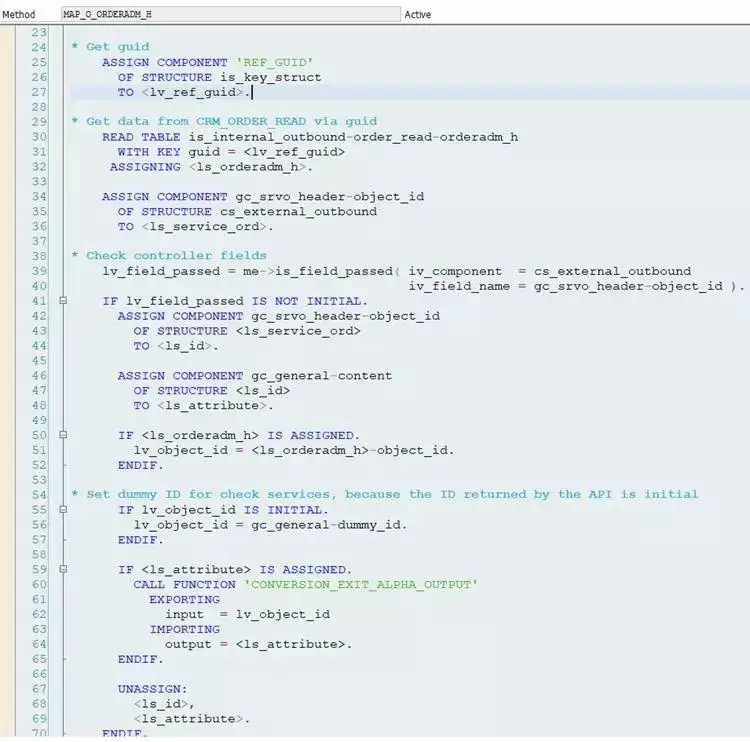Click line number 24 in the gutter
Viewport: 750px width, 742px height.
[x=39, y=47]
